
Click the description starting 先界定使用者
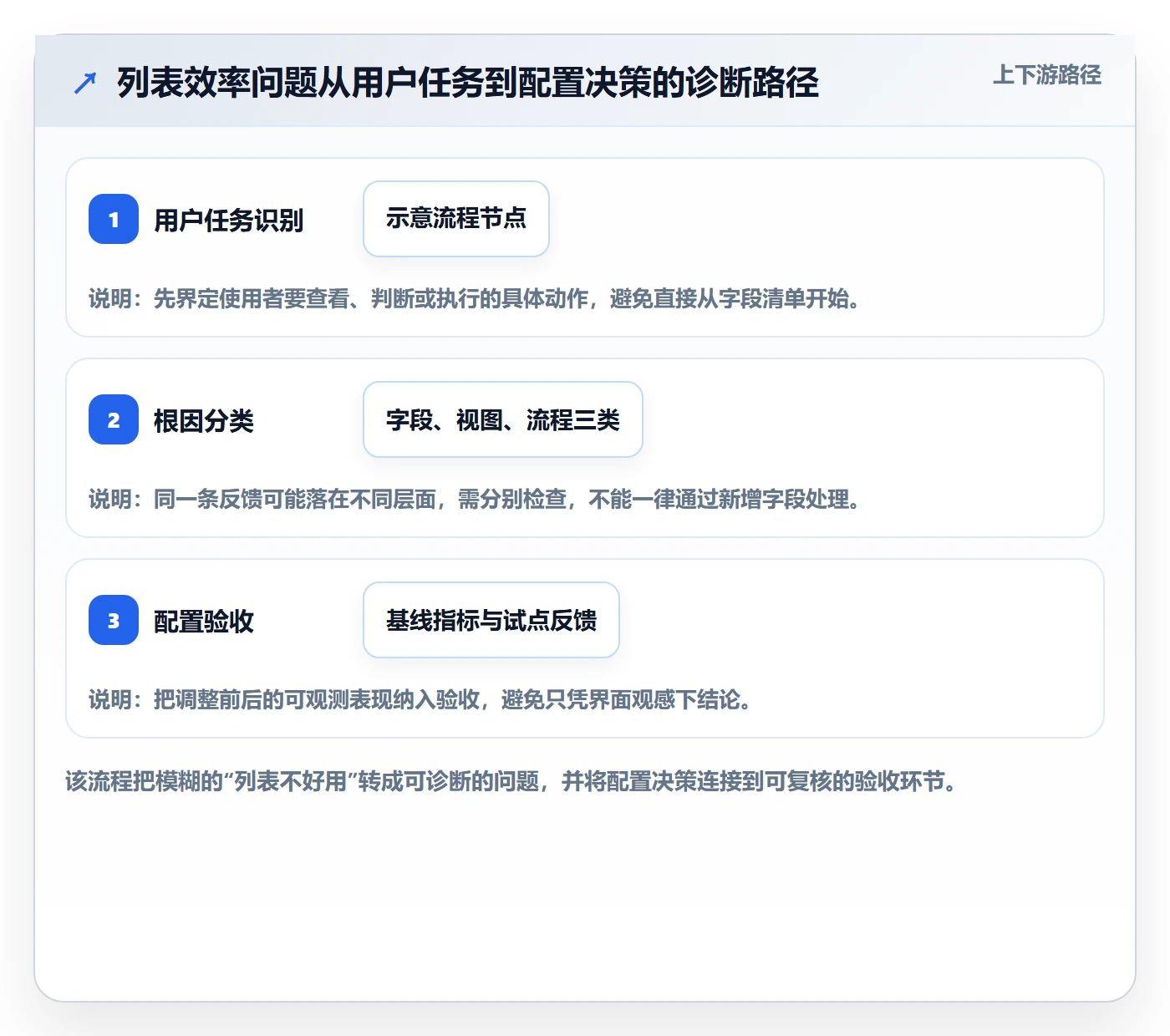coord(476,299)
